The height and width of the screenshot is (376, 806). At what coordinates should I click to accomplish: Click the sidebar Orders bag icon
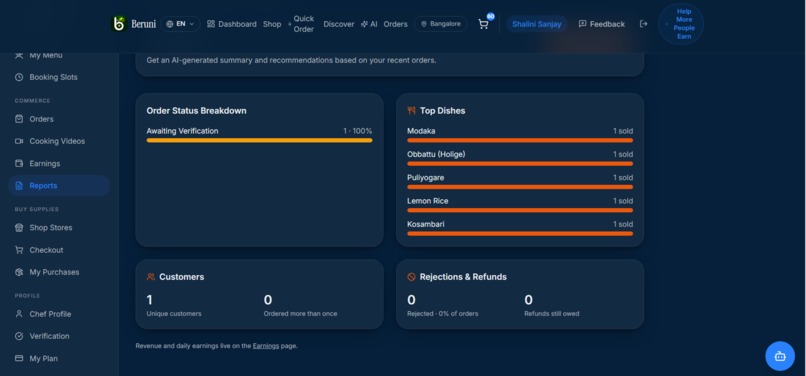coord(19,119)
